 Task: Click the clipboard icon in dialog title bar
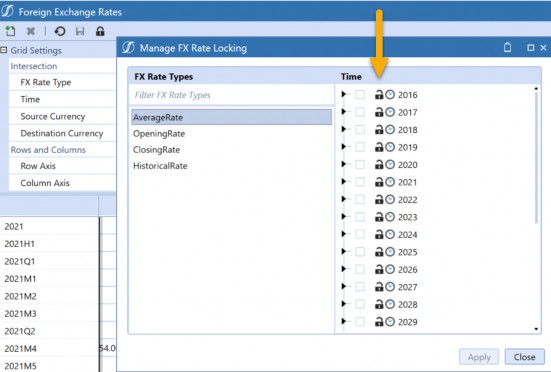507,47
